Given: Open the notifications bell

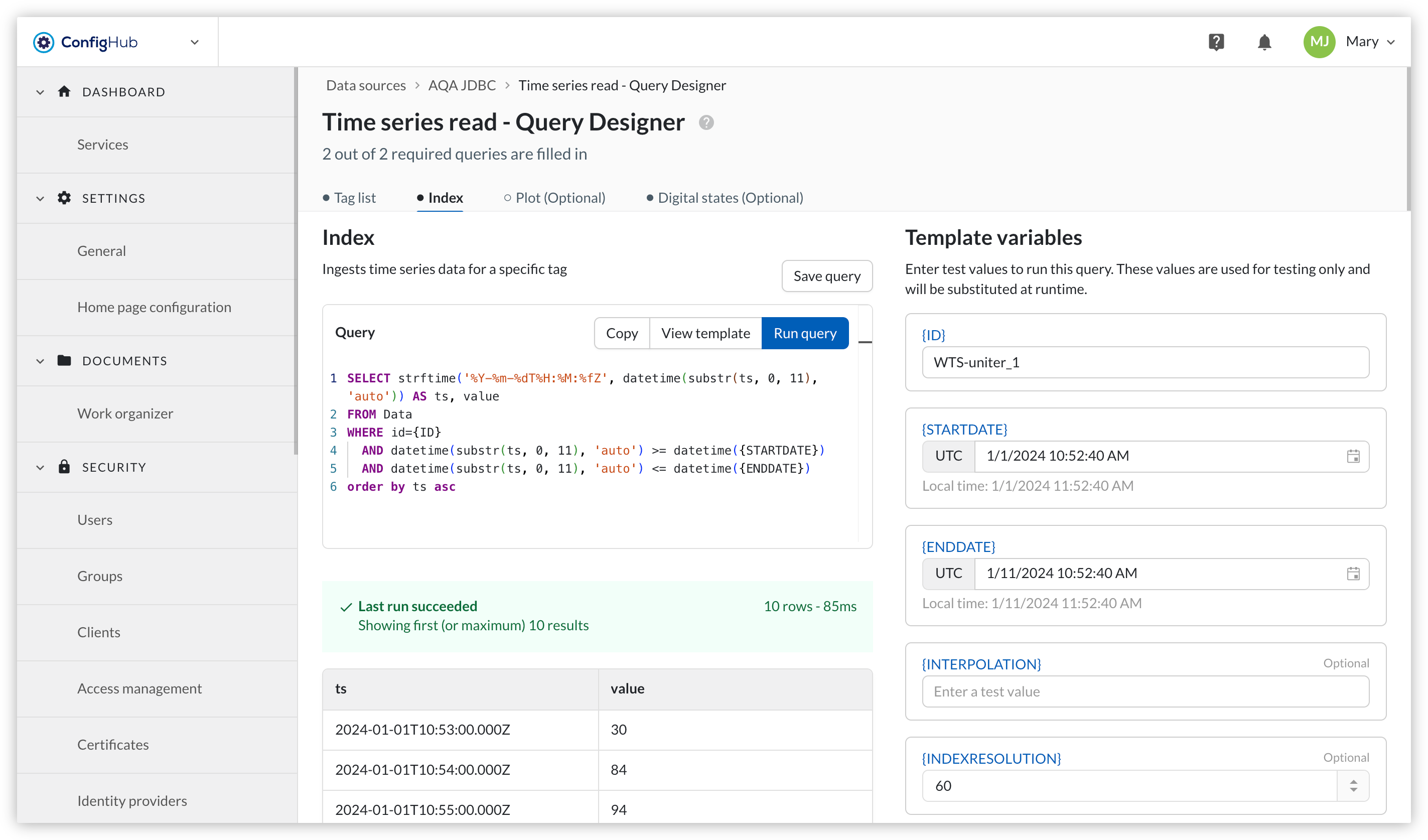Looking at the screenshot, I should tap(1264, 42).
